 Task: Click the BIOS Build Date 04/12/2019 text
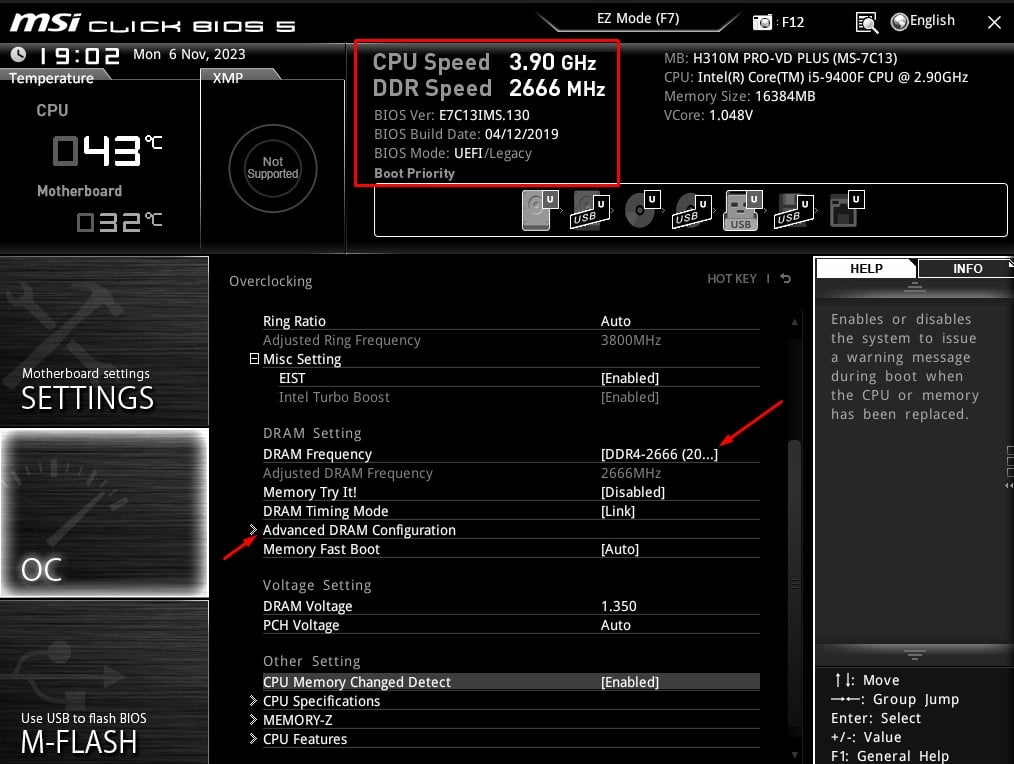coord(466,134)
